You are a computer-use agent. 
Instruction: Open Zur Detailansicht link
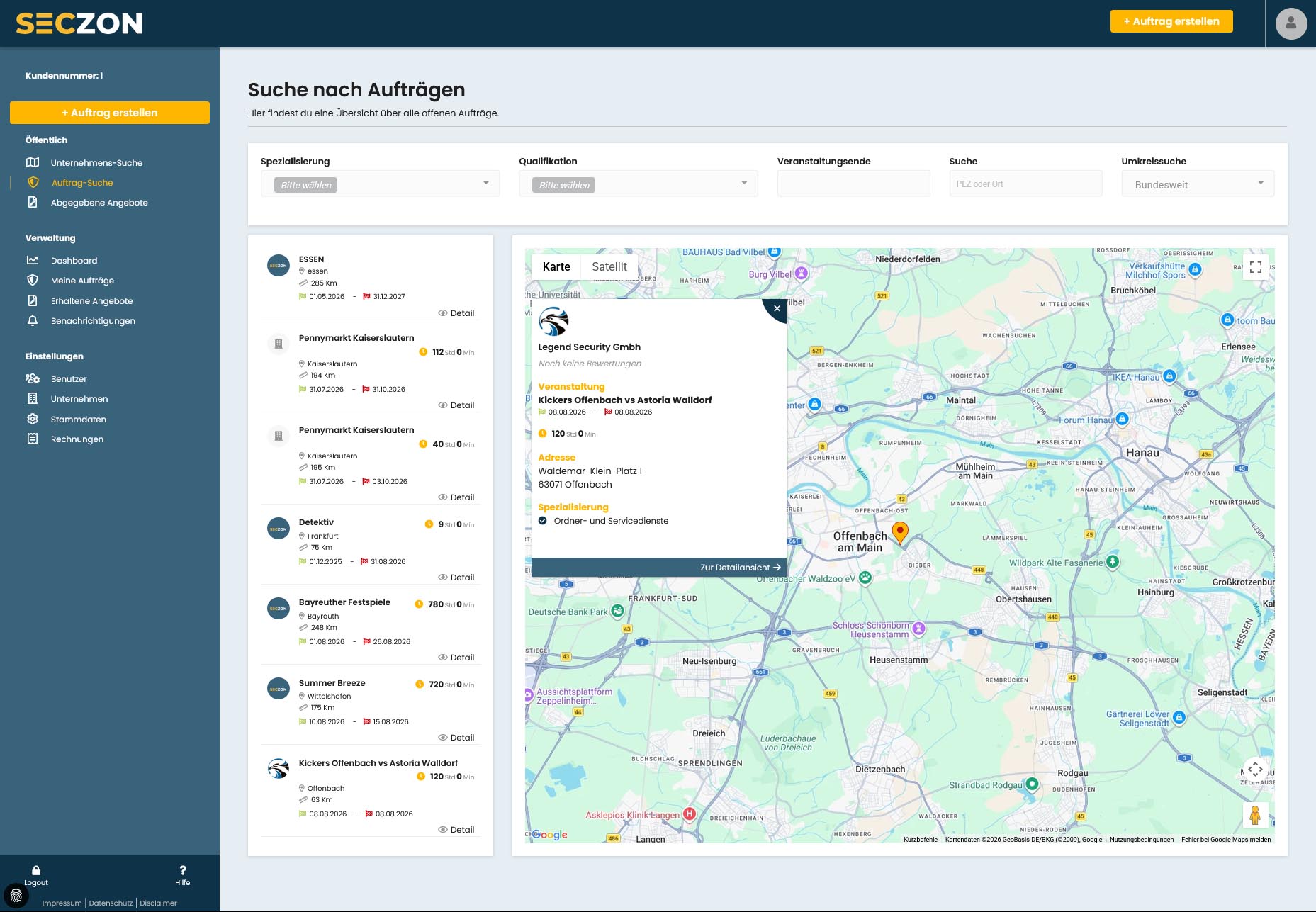click(741, 568)
